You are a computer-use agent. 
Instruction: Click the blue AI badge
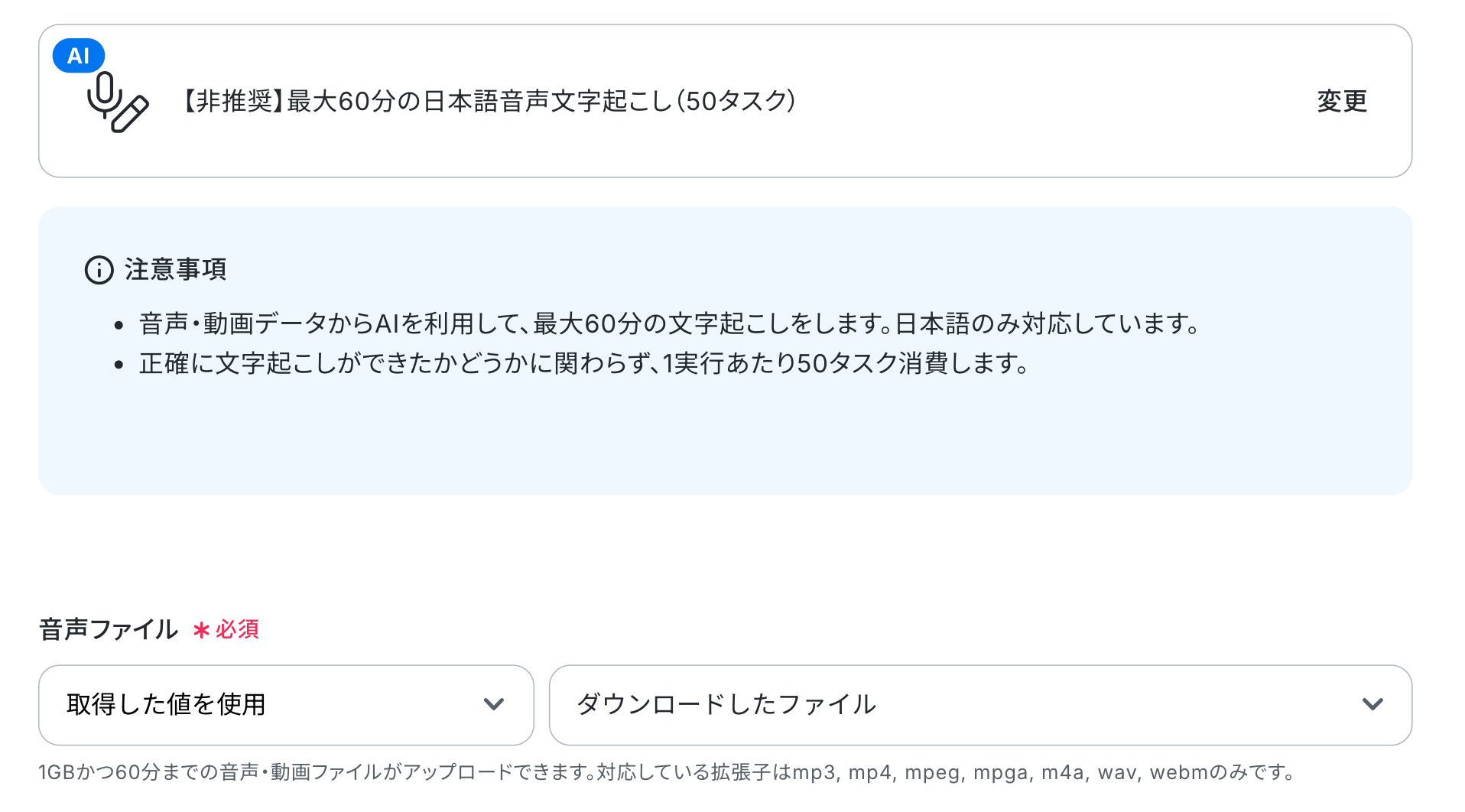(x=79, y=56)
